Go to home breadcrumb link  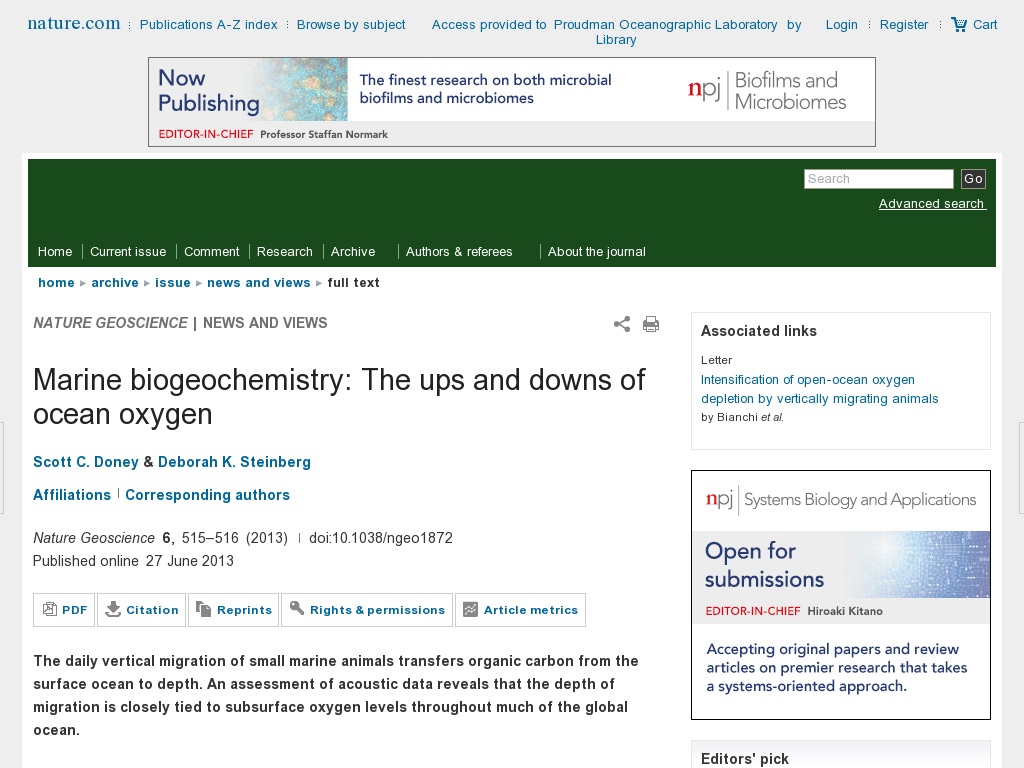pyautogui.click(x=56, y=283)
